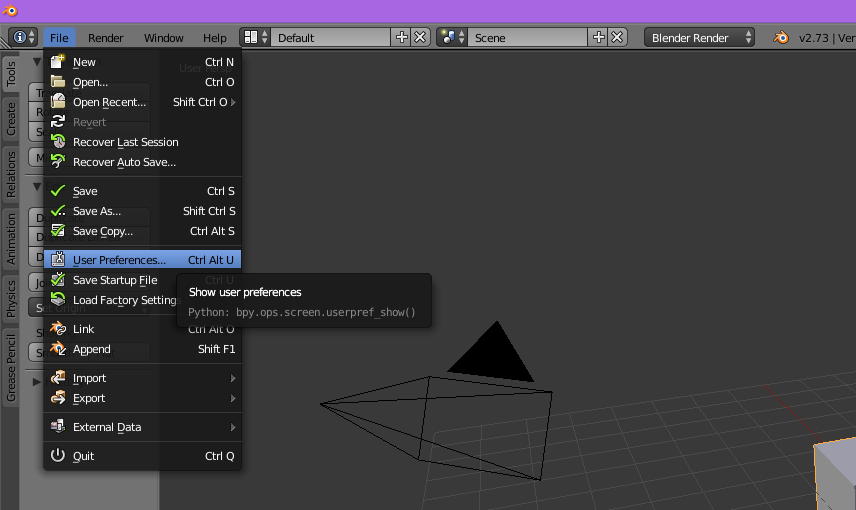The height and width of the screenshot is (510, 856).
Task: Click the Blender logo next to version number
Action: coord(781,37)
